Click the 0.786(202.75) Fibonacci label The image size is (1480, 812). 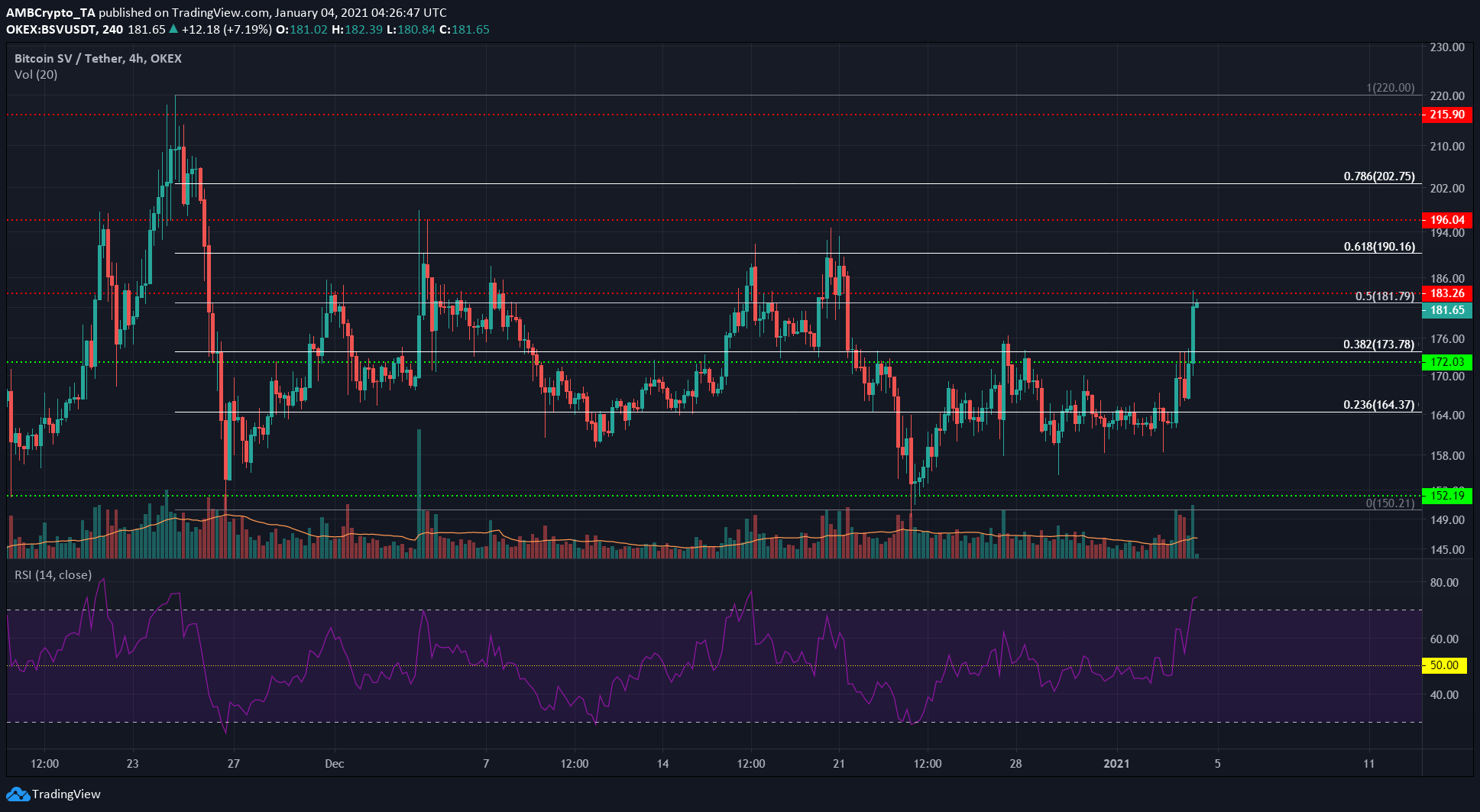(1379, 176)
